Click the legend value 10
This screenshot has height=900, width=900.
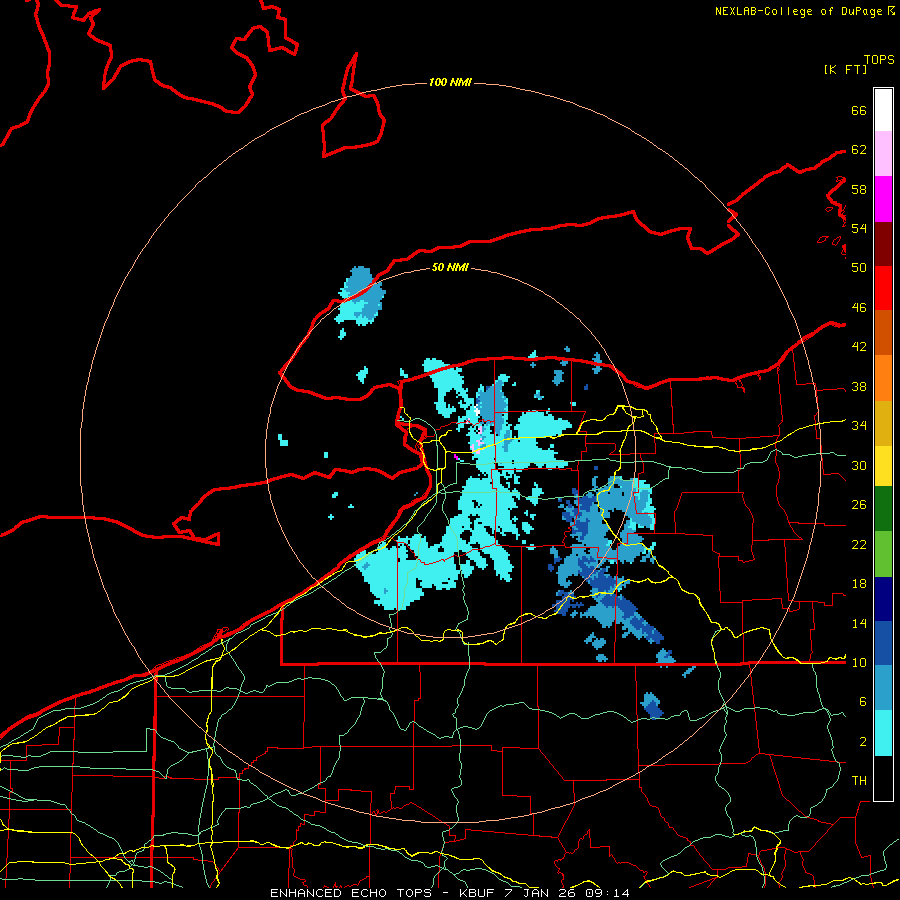click(859, 662)
